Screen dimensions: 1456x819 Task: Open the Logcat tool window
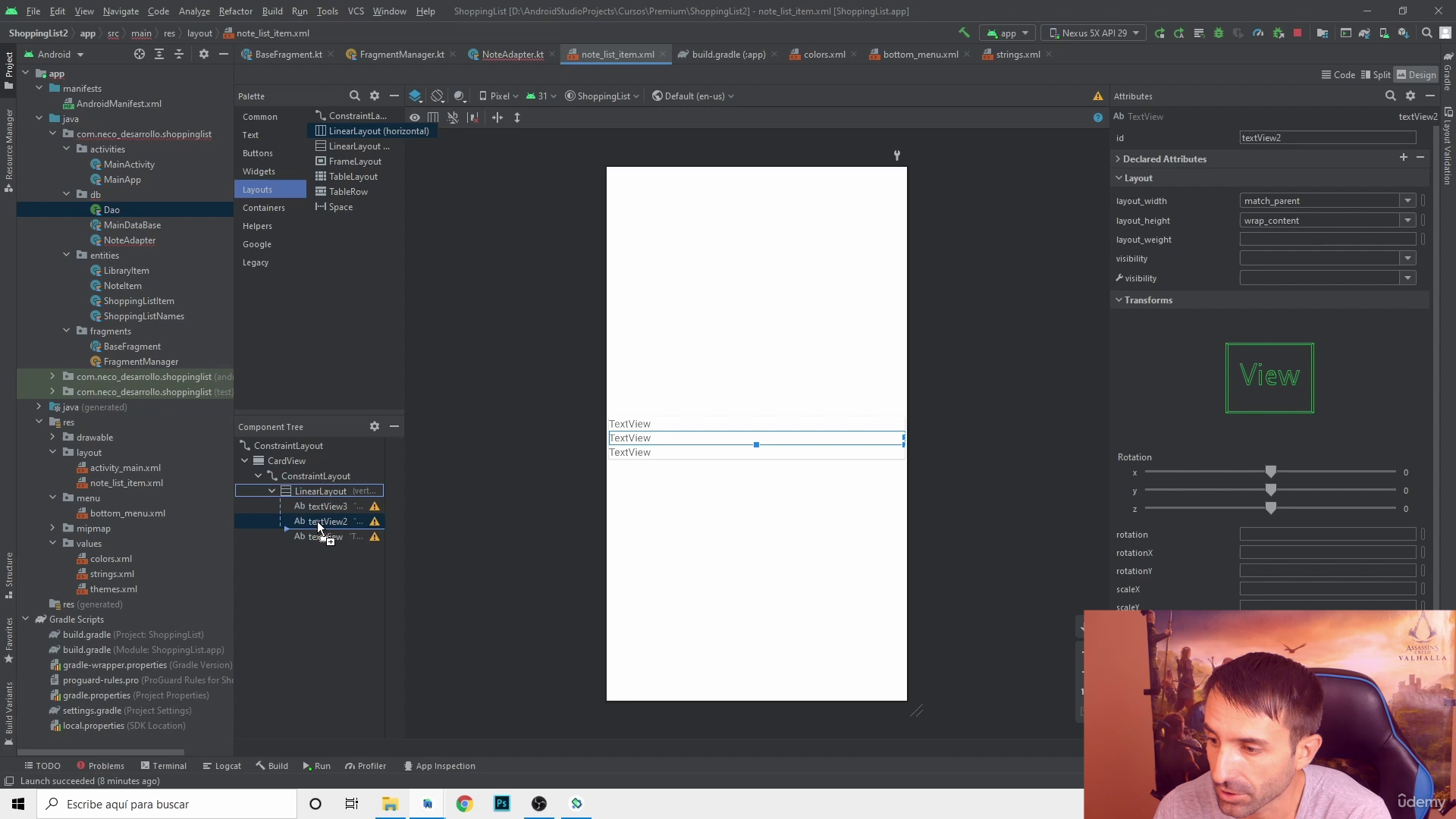pos(221,766)
